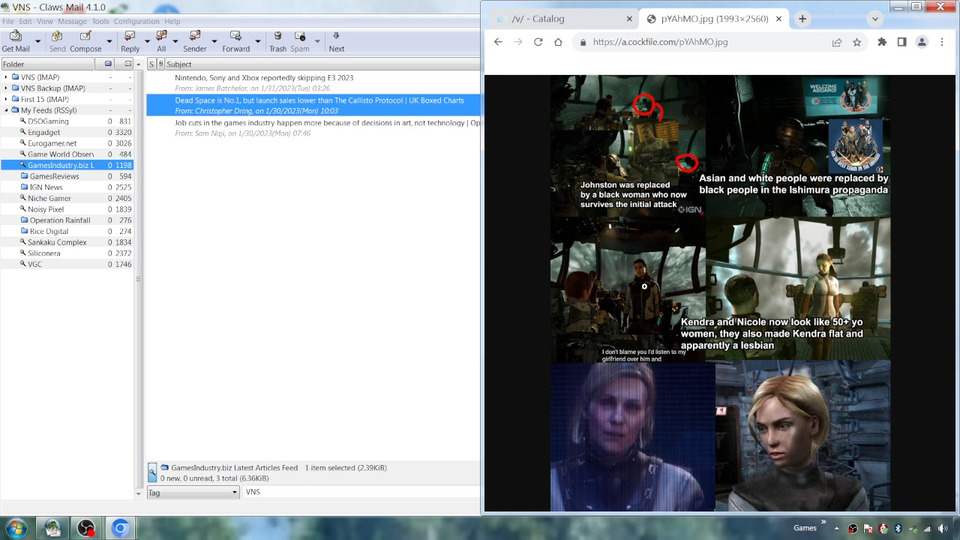960x540 pixels.
Task: Open Get Mail dropdown arrow
Action: 37,42
